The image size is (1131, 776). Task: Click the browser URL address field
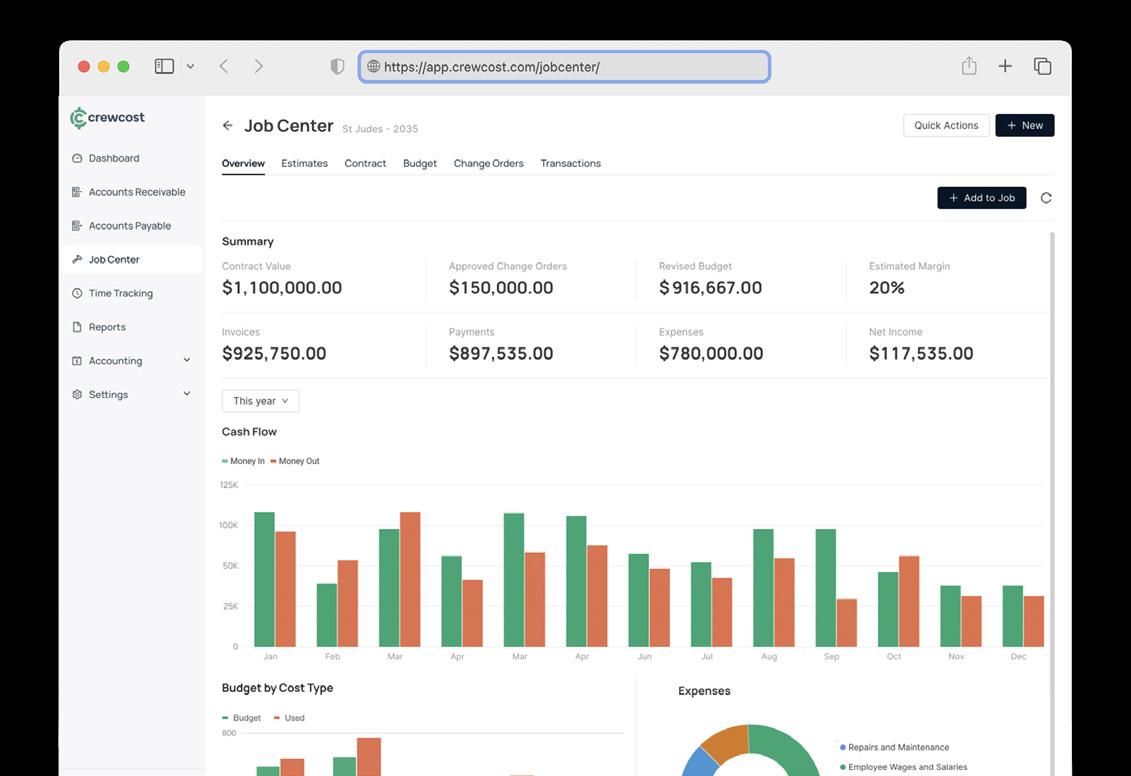point(564,67)
